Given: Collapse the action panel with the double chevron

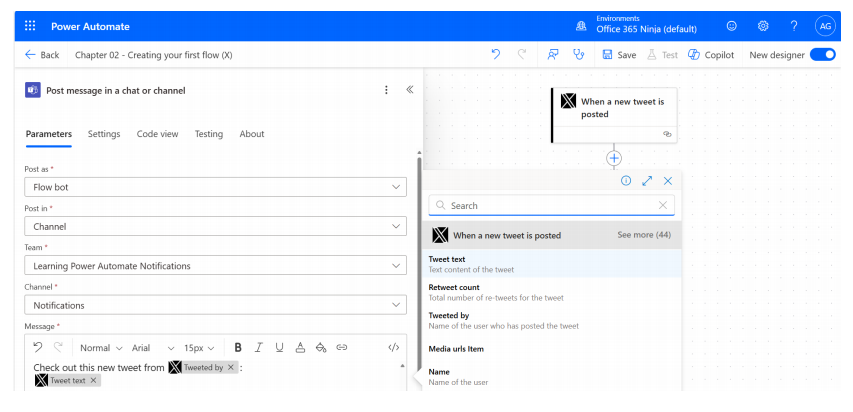Looking at the screenshot, I should tap(410, 90).
